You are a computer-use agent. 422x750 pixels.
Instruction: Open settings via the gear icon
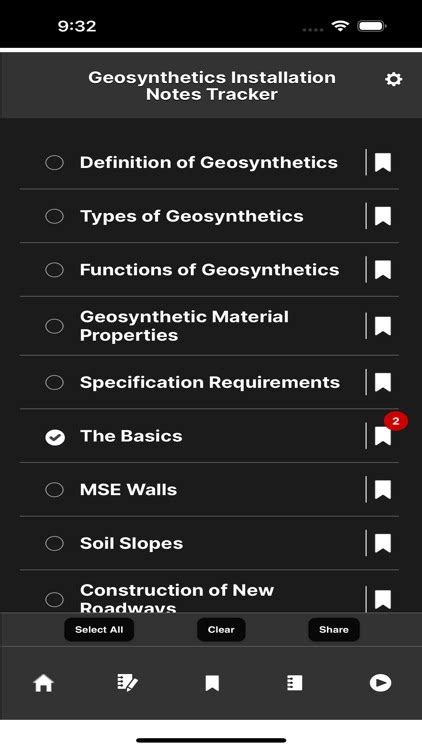point(393,79)
